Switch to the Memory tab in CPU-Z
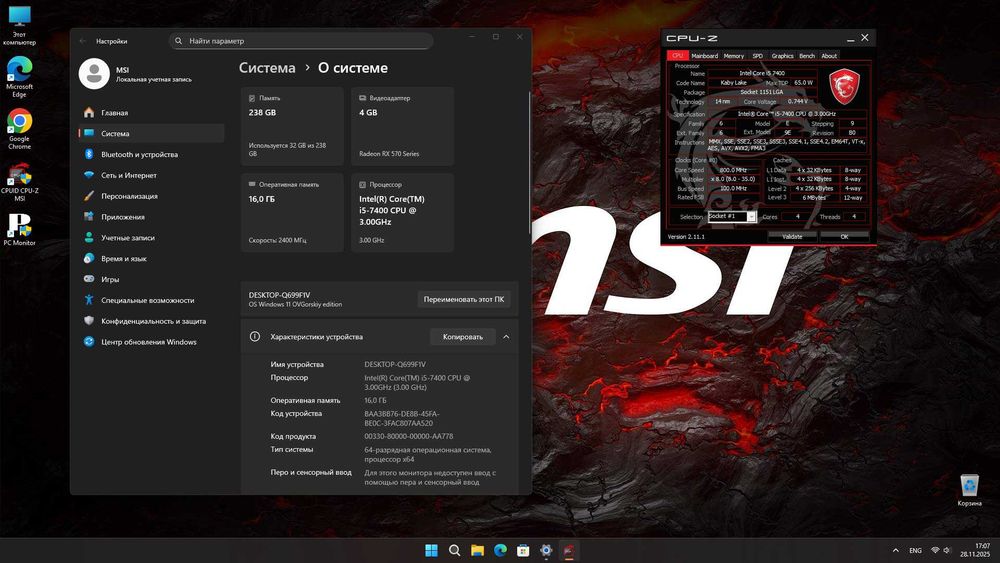1000x563 pixels. pos(733,56)
